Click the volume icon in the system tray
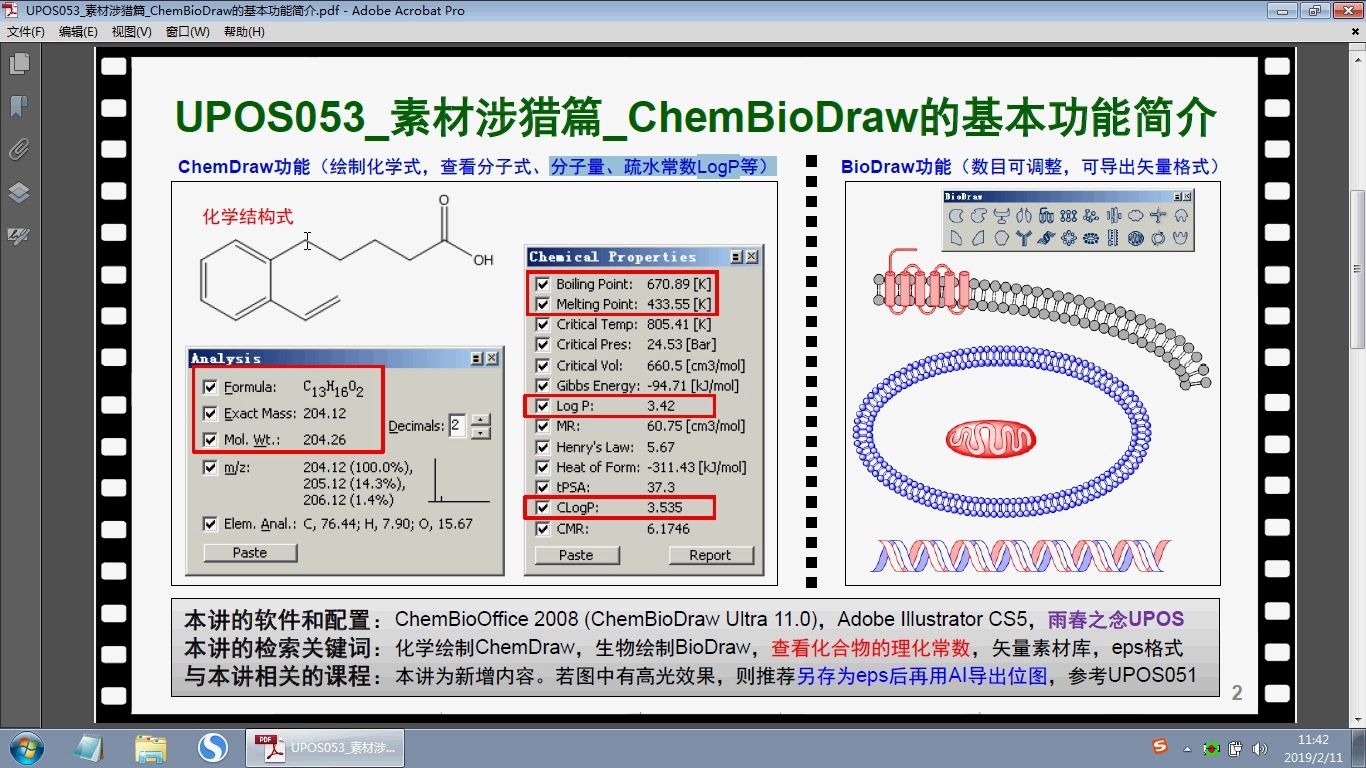The width and height of the screenshot is (1366, 768). (1260, 748)
